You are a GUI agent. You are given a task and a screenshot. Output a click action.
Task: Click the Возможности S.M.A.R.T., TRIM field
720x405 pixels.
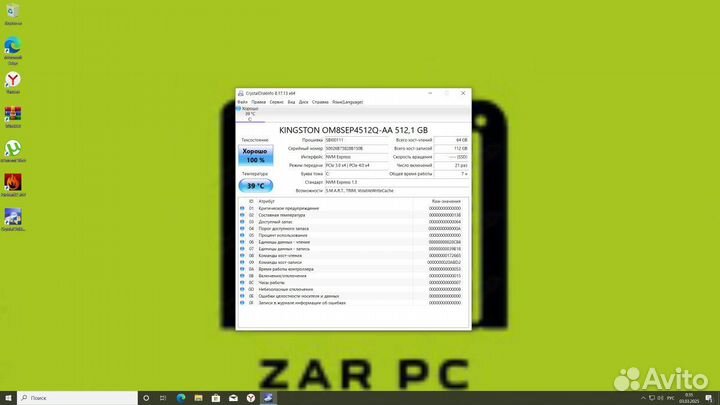397,191
